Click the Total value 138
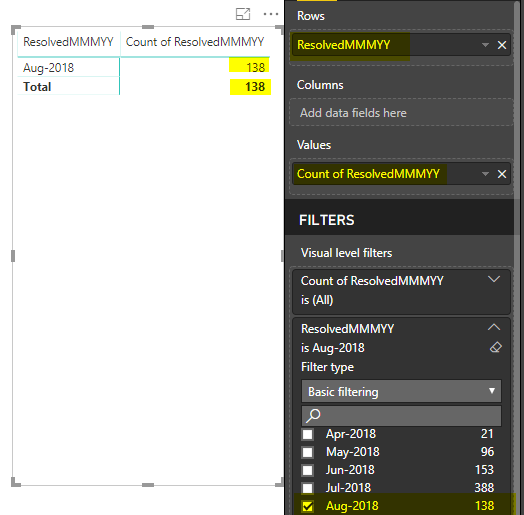 (255, 87)
